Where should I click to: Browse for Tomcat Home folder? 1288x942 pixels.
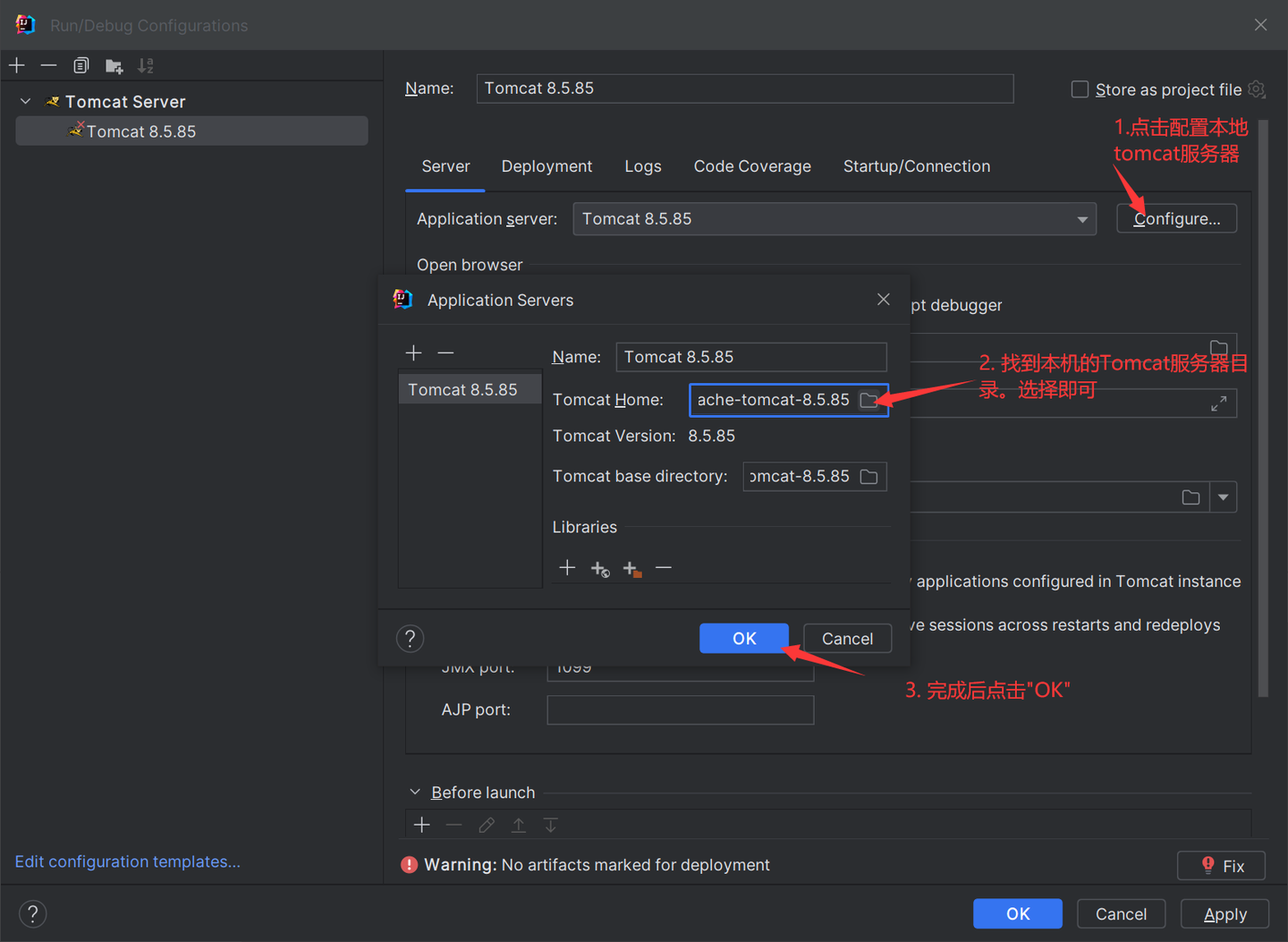[x=869, y=400]
